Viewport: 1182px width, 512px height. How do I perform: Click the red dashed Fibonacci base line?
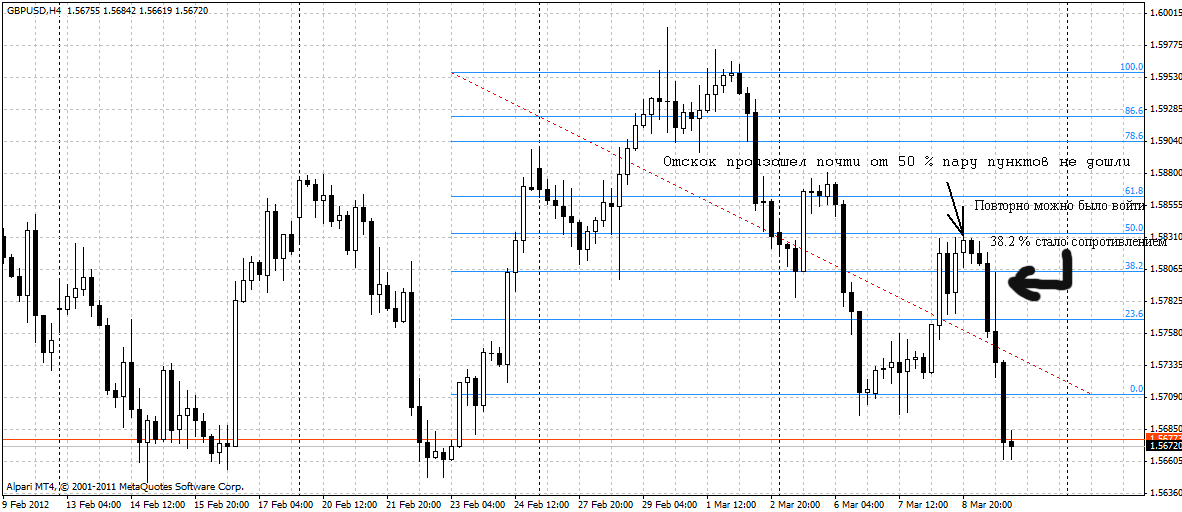click(x=770, y=232)
